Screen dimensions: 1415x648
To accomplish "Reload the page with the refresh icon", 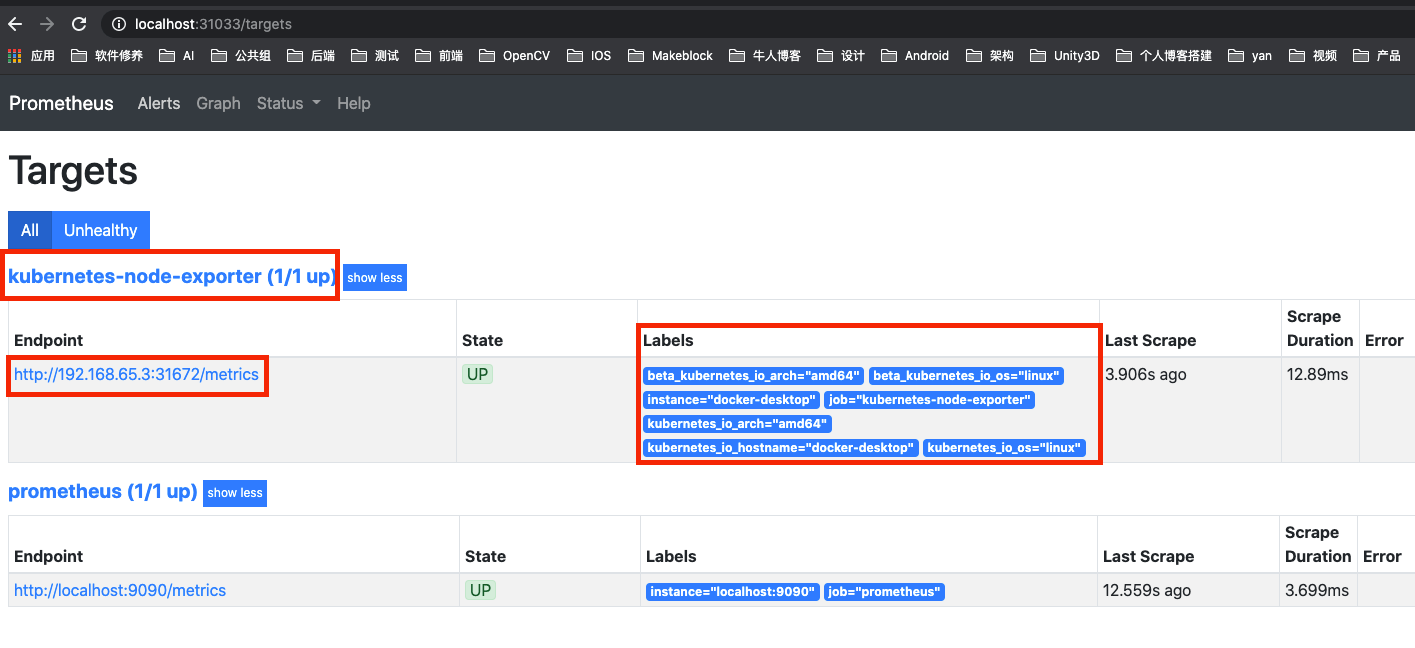I will (80, 24).
